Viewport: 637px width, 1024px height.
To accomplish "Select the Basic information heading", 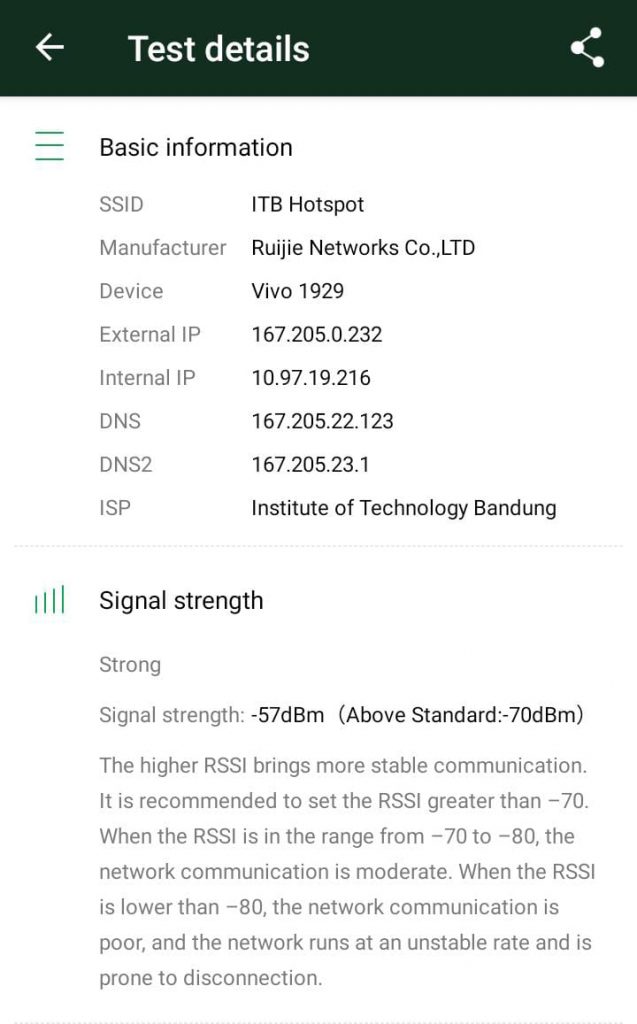I will (x=196, y=147).
